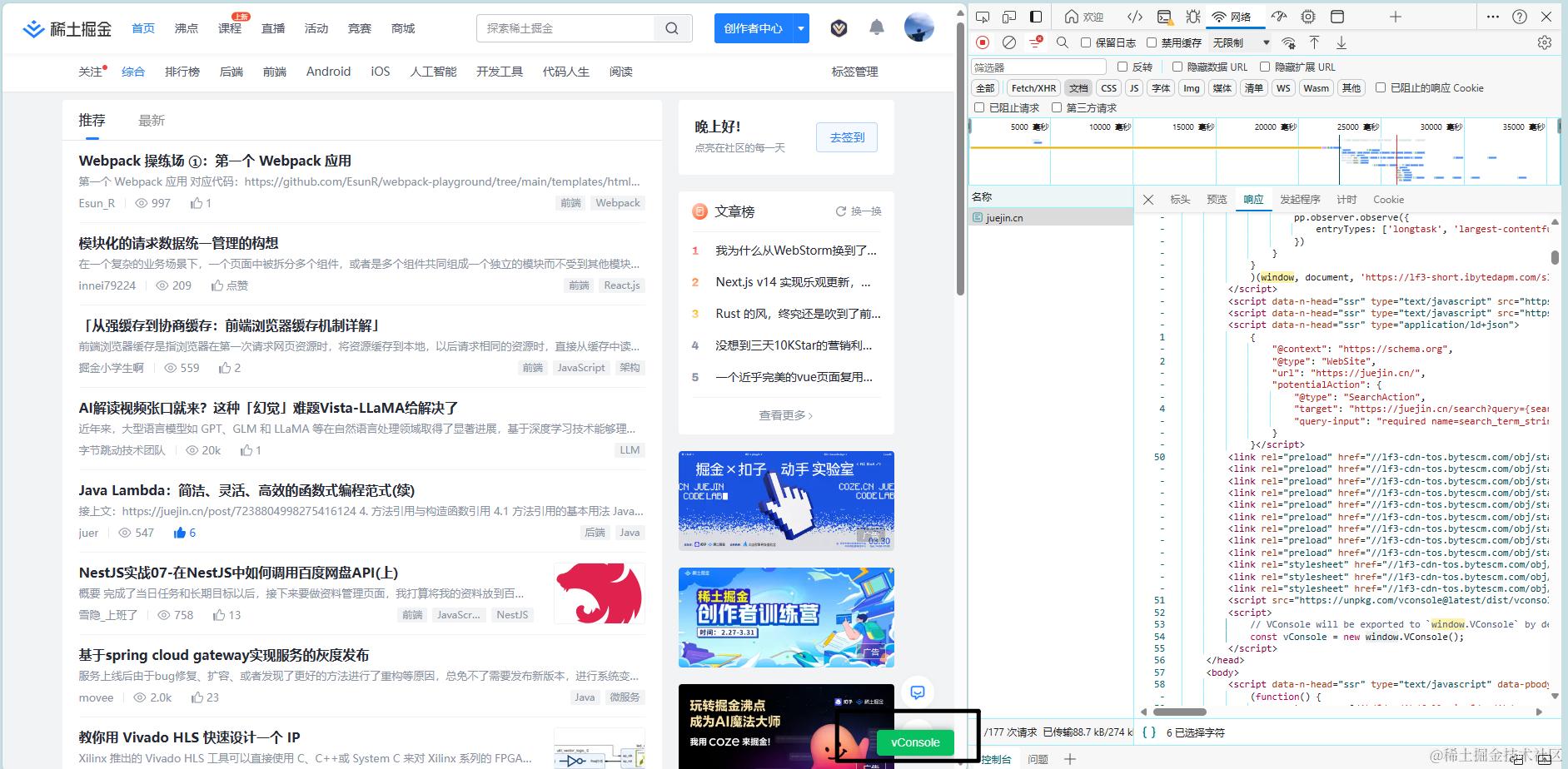Select the juejin.cn request row
This screenshot has height=769, width=1568.
point(1051,217)
